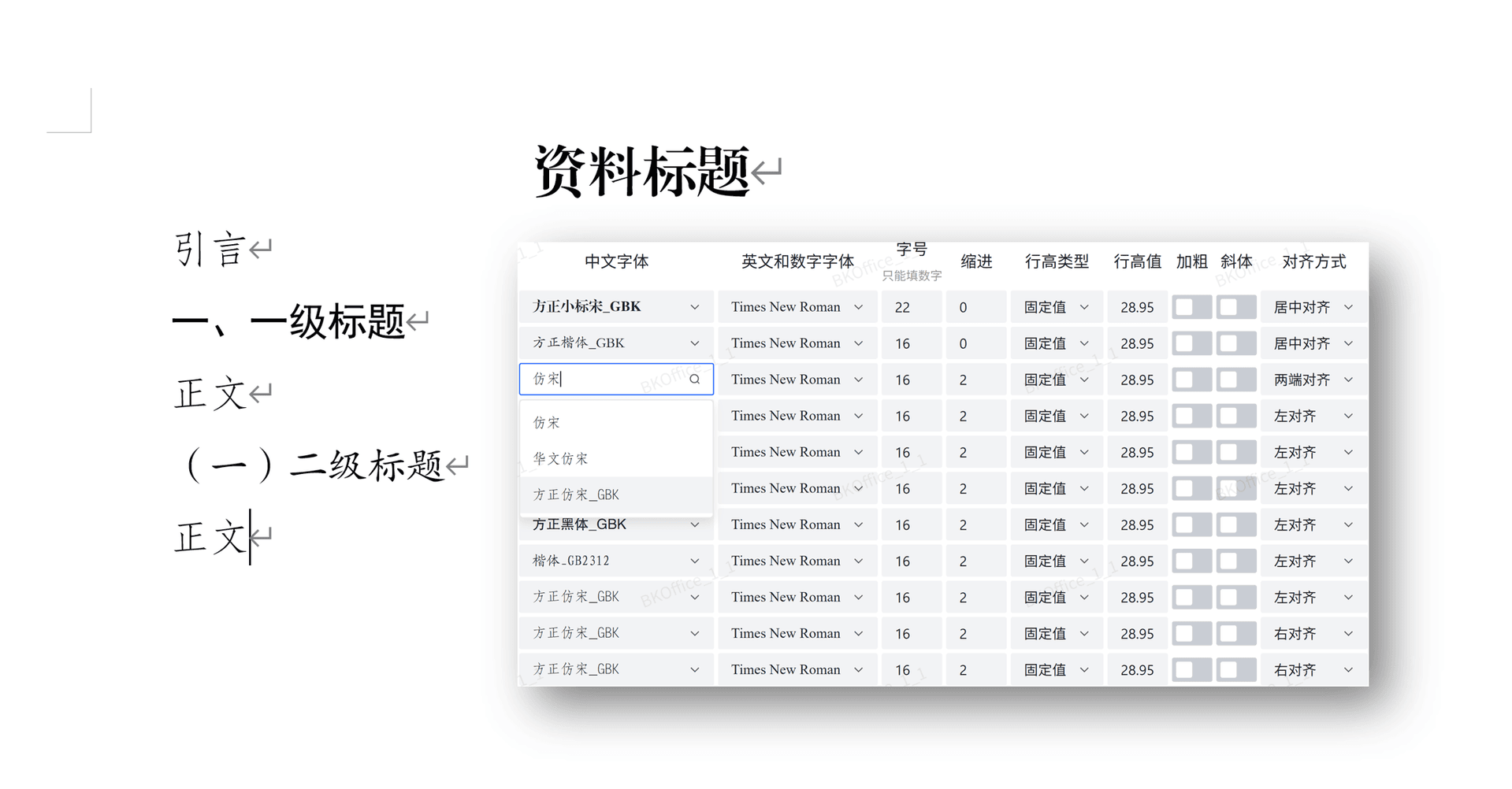Open Times New Roman dropdown in 方正小标宋_GBK row

(797, 307)
